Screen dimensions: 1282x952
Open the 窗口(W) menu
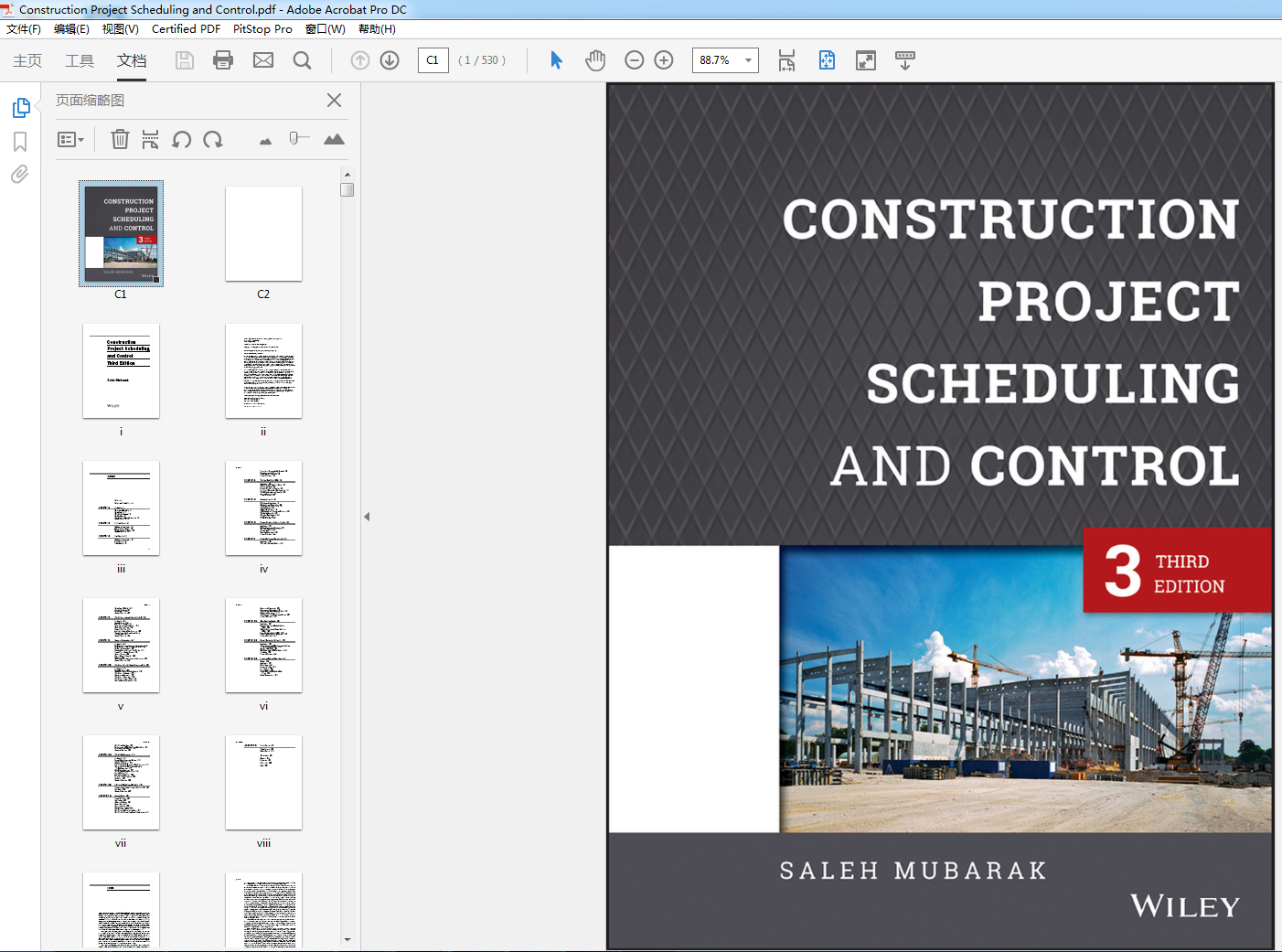326,28
